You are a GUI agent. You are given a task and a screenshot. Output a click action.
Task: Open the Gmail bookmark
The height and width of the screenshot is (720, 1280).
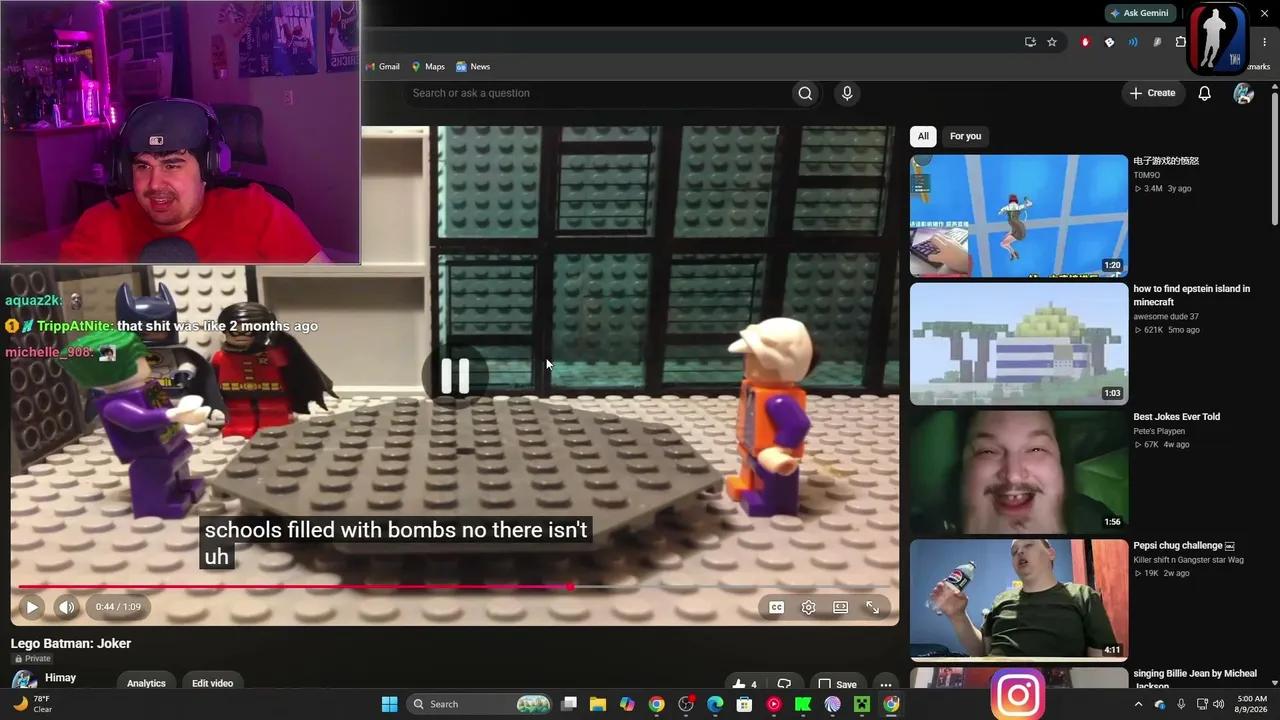[382, 67]
